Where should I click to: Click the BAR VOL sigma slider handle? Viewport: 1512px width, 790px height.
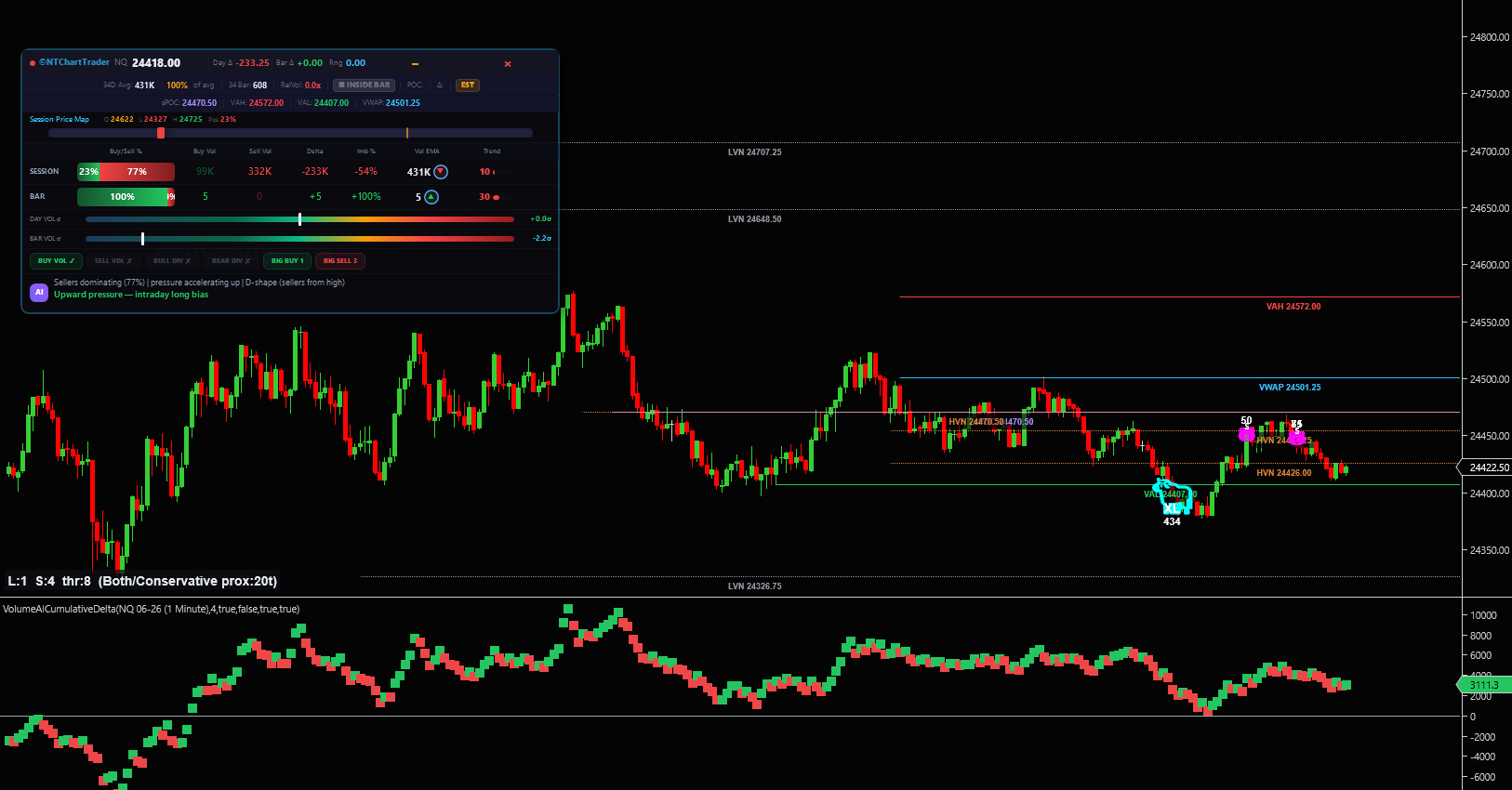pyautogui.click(x=142, y=239)
